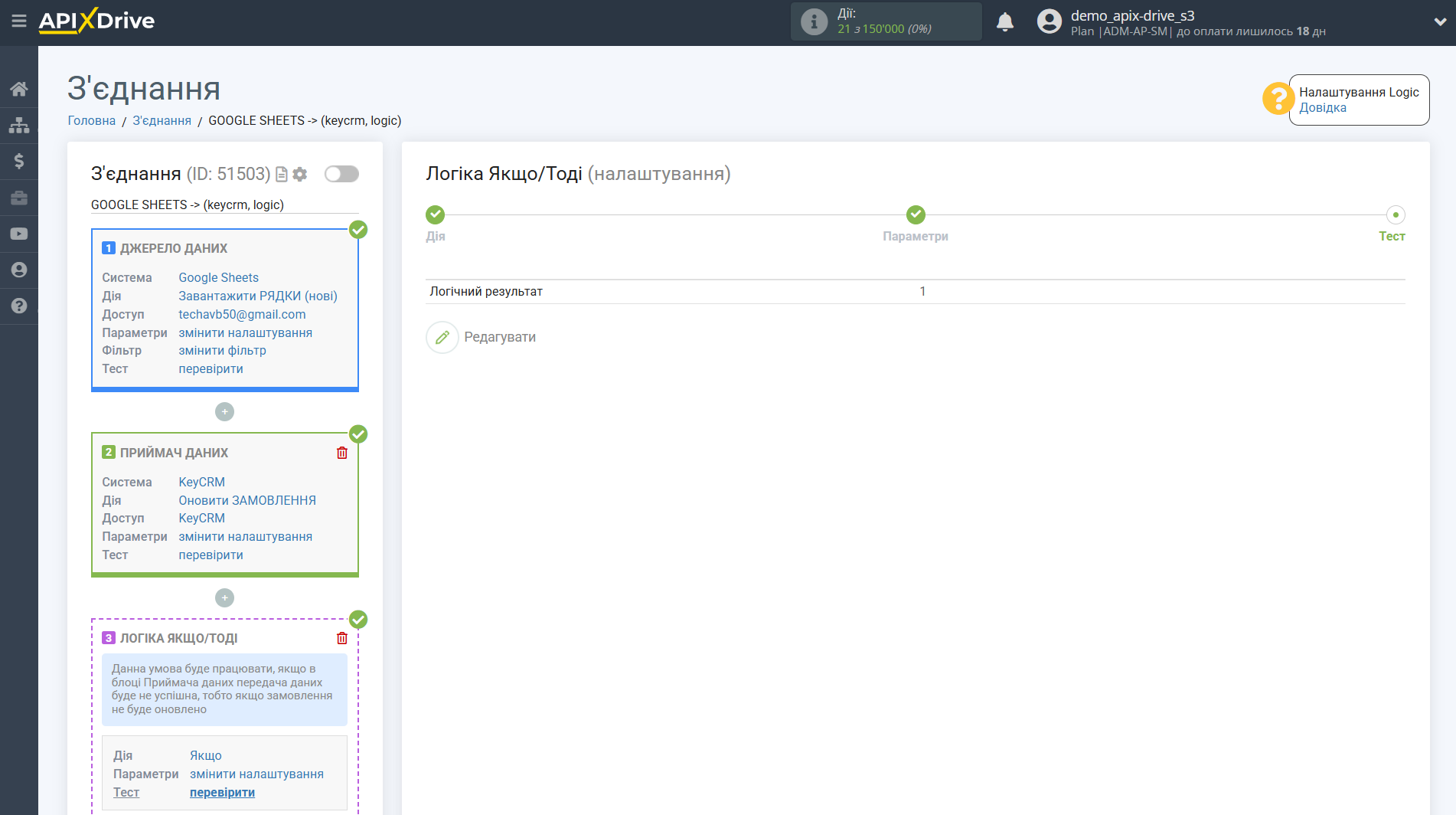1456x815 pixels.
Task: Click green checkmark on data receiver block
Action: coord(358,434)
